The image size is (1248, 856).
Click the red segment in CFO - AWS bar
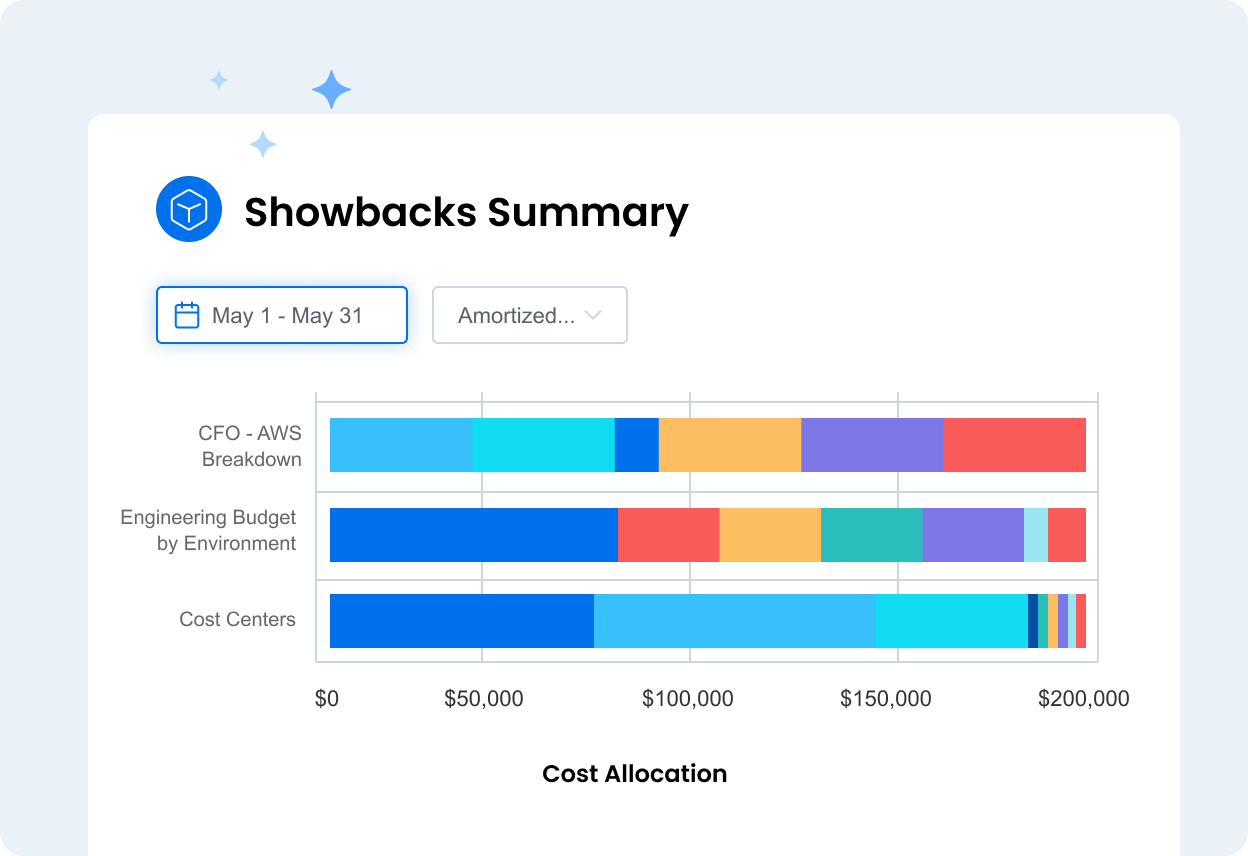(x=1015, y=445)
